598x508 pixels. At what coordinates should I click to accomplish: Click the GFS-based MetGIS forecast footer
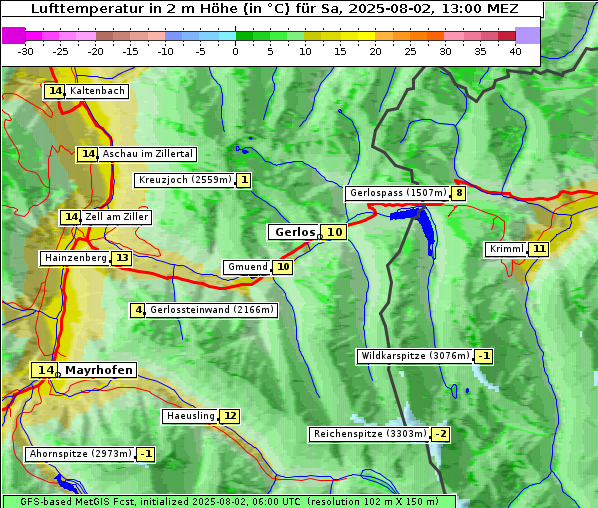(229, 502)
